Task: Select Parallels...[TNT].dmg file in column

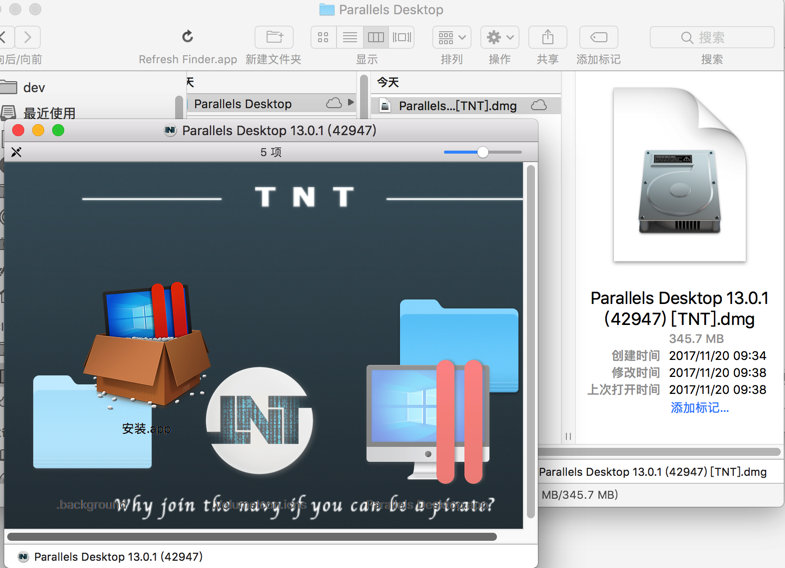Action: click(x=457, y=105)
